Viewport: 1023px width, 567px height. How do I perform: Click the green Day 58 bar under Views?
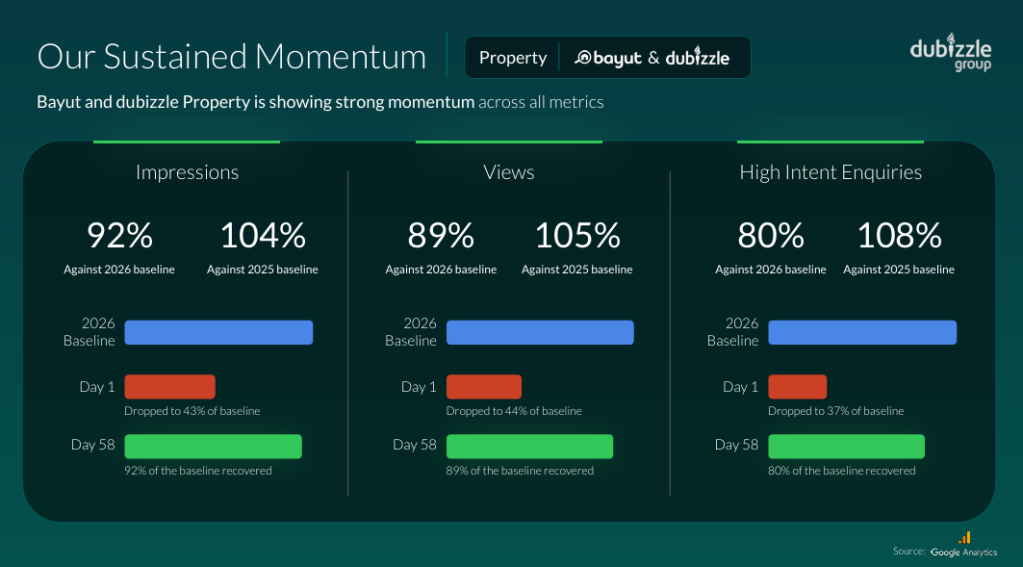(530, 446)
